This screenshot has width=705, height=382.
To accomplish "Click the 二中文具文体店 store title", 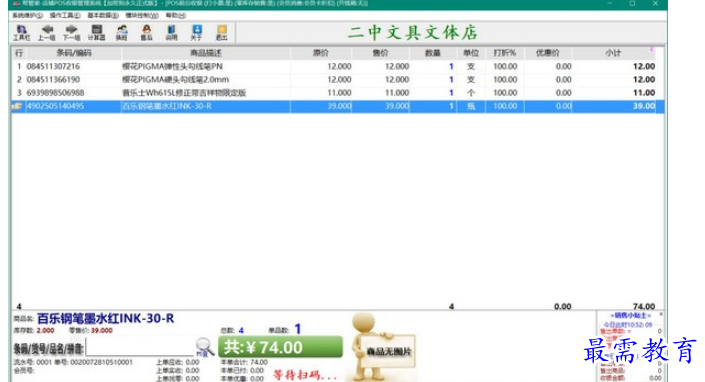I will click(412, 33).
